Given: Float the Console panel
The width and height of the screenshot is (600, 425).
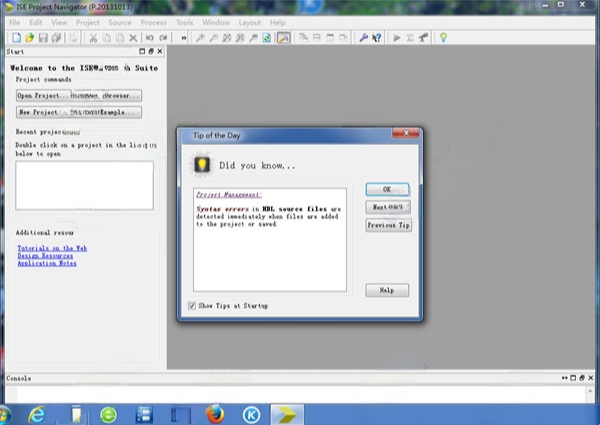Looking at the screenshot, I should click(x=582, y=378).
